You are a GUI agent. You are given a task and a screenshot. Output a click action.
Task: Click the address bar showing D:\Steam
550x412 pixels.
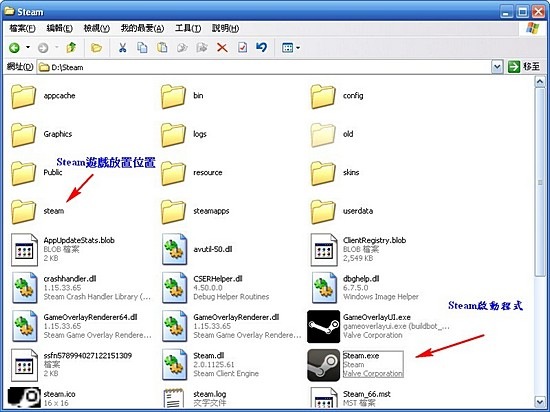264,67
